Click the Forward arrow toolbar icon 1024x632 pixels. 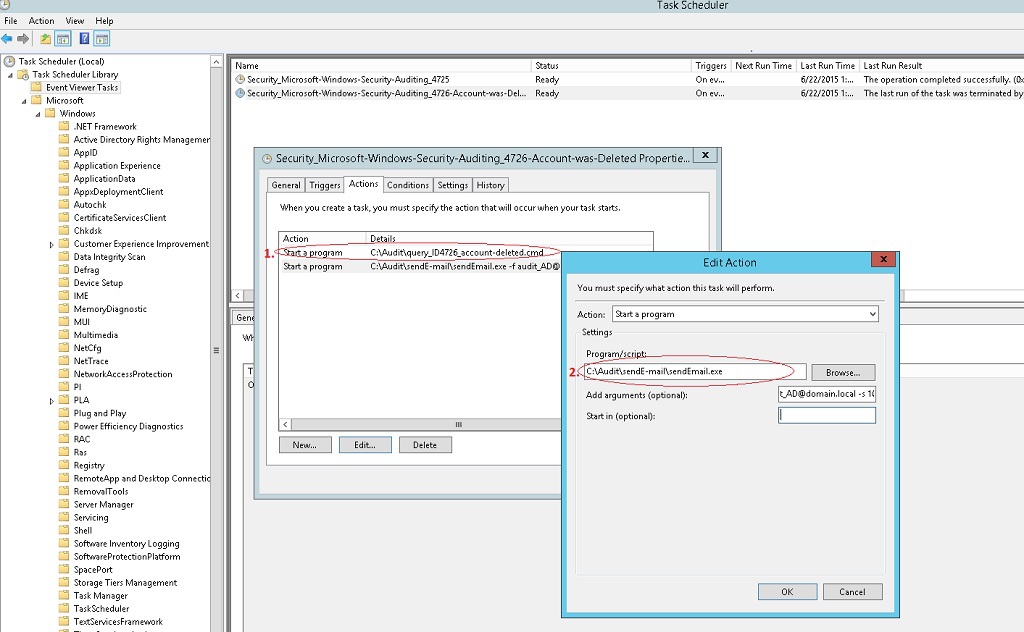point(22,39)
